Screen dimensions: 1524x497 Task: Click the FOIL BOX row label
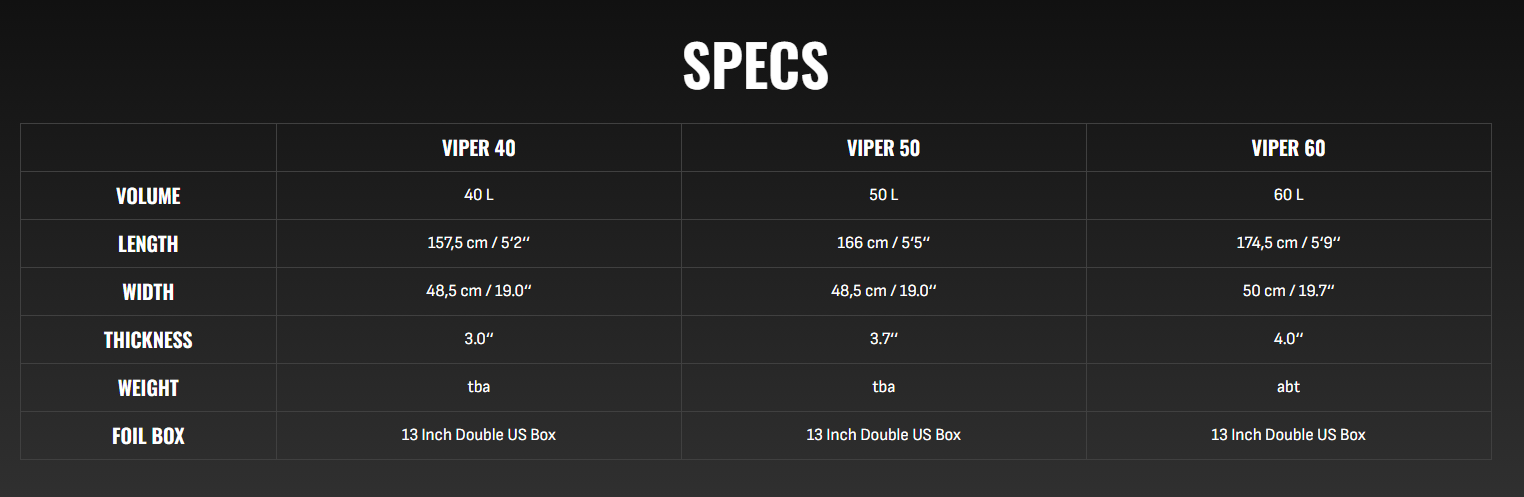click(148, 436)
